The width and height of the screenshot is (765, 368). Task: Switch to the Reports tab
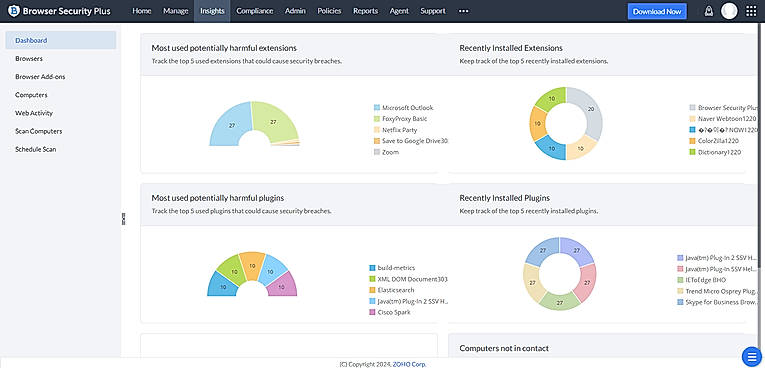tap(365, 11)
